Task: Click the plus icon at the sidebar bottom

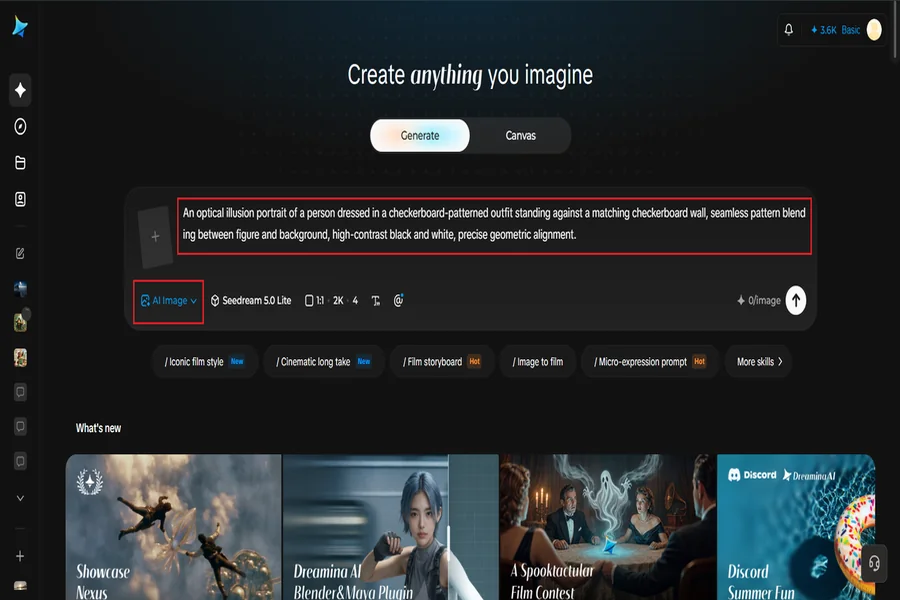Action: (20, 556)
